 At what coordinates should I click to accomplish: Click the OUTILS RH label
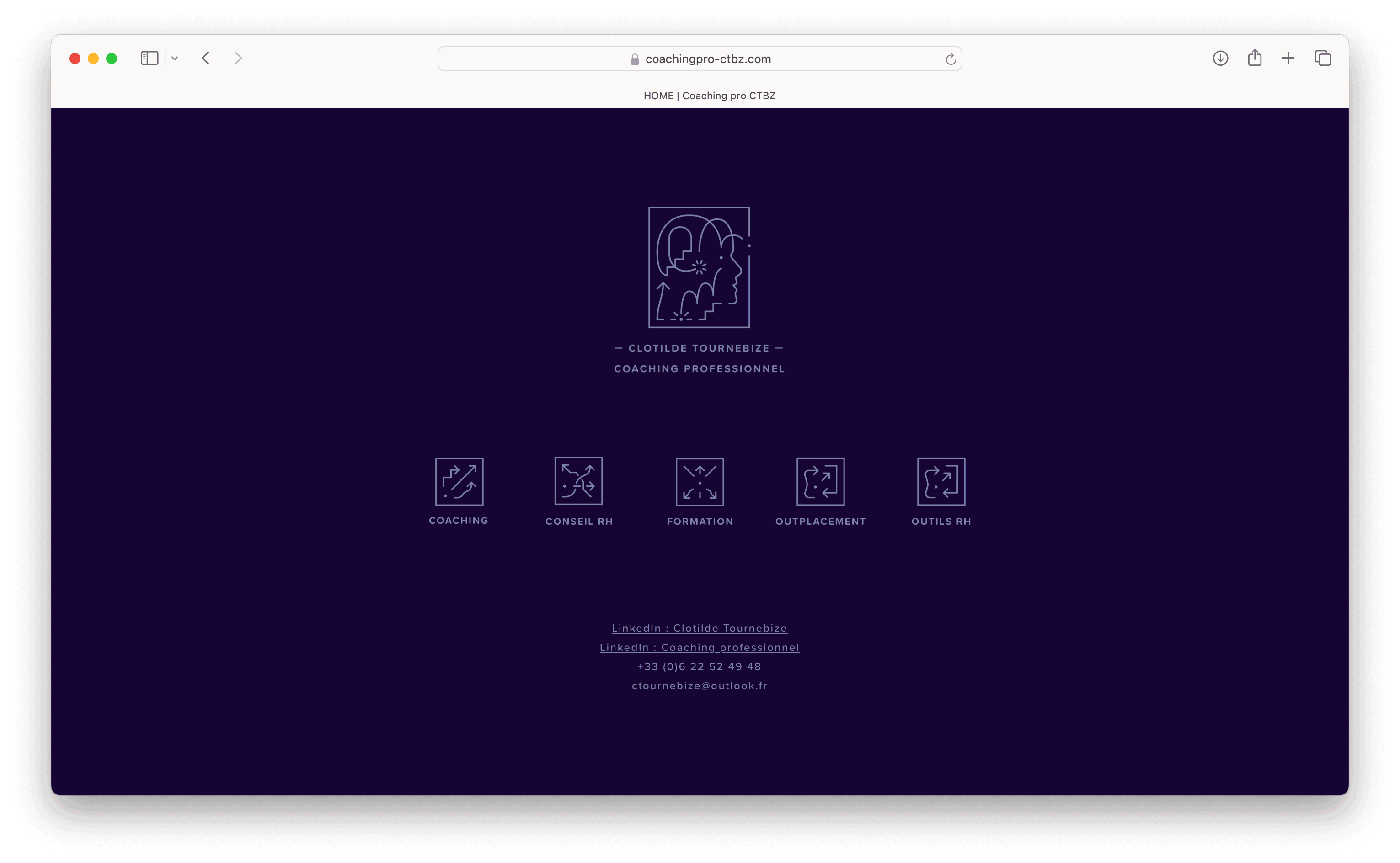click(940, 521)
